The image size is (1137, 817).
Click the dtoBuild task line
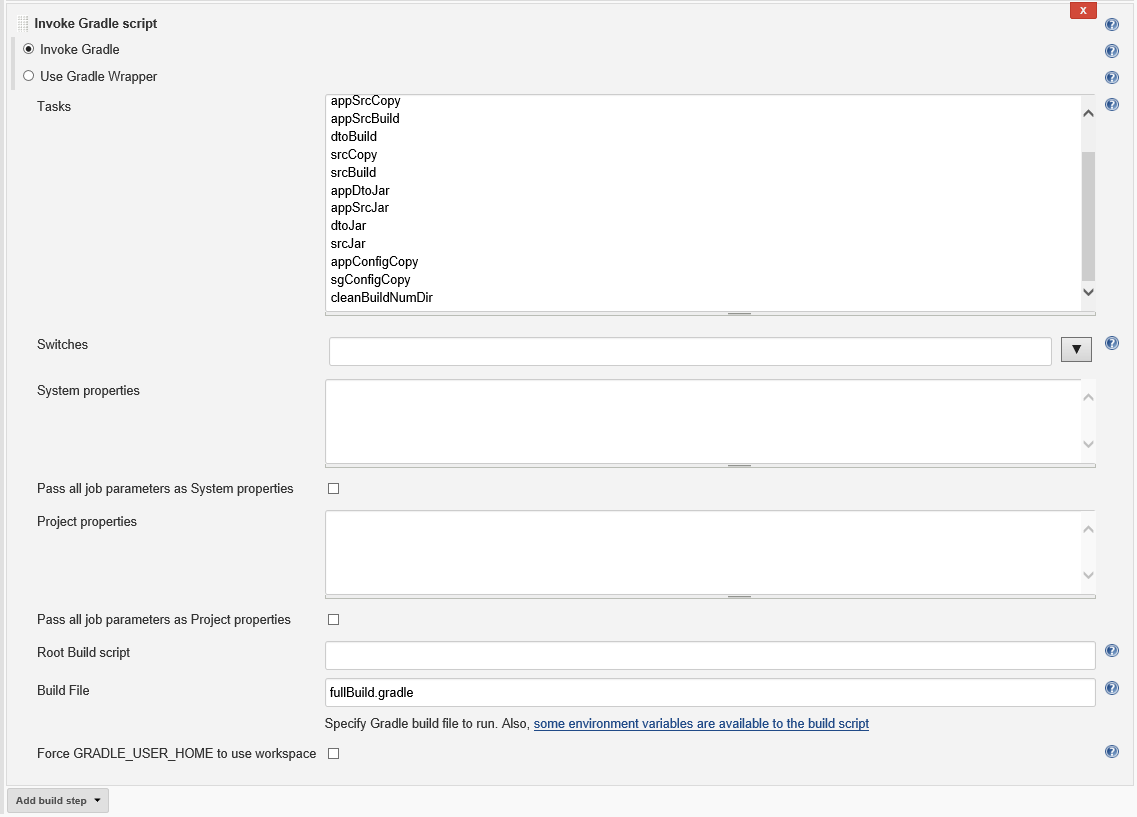pyautogui.click(x=354, y=136)
